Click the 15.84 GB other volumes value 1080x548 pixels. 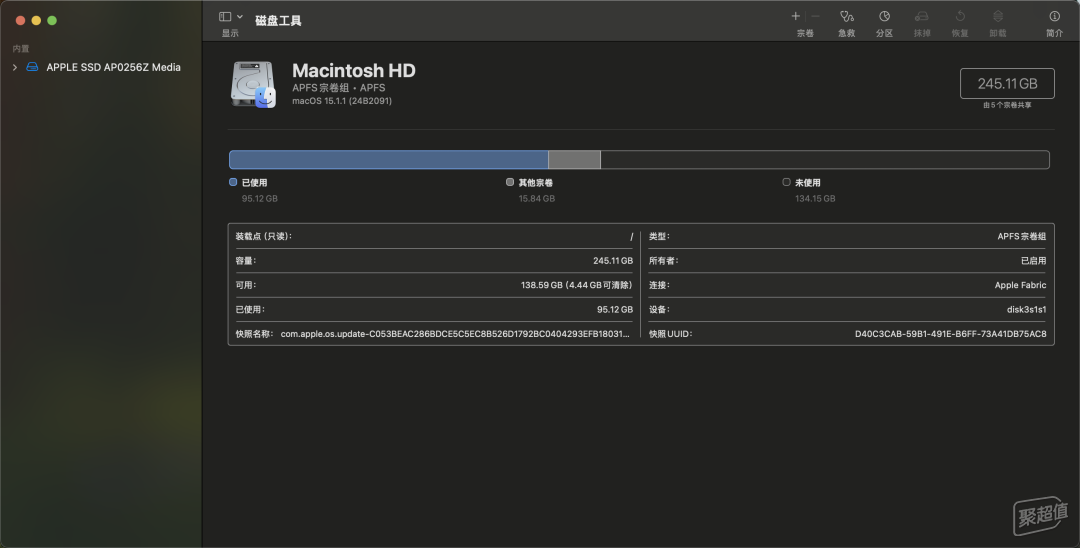[x=537, y=198]
